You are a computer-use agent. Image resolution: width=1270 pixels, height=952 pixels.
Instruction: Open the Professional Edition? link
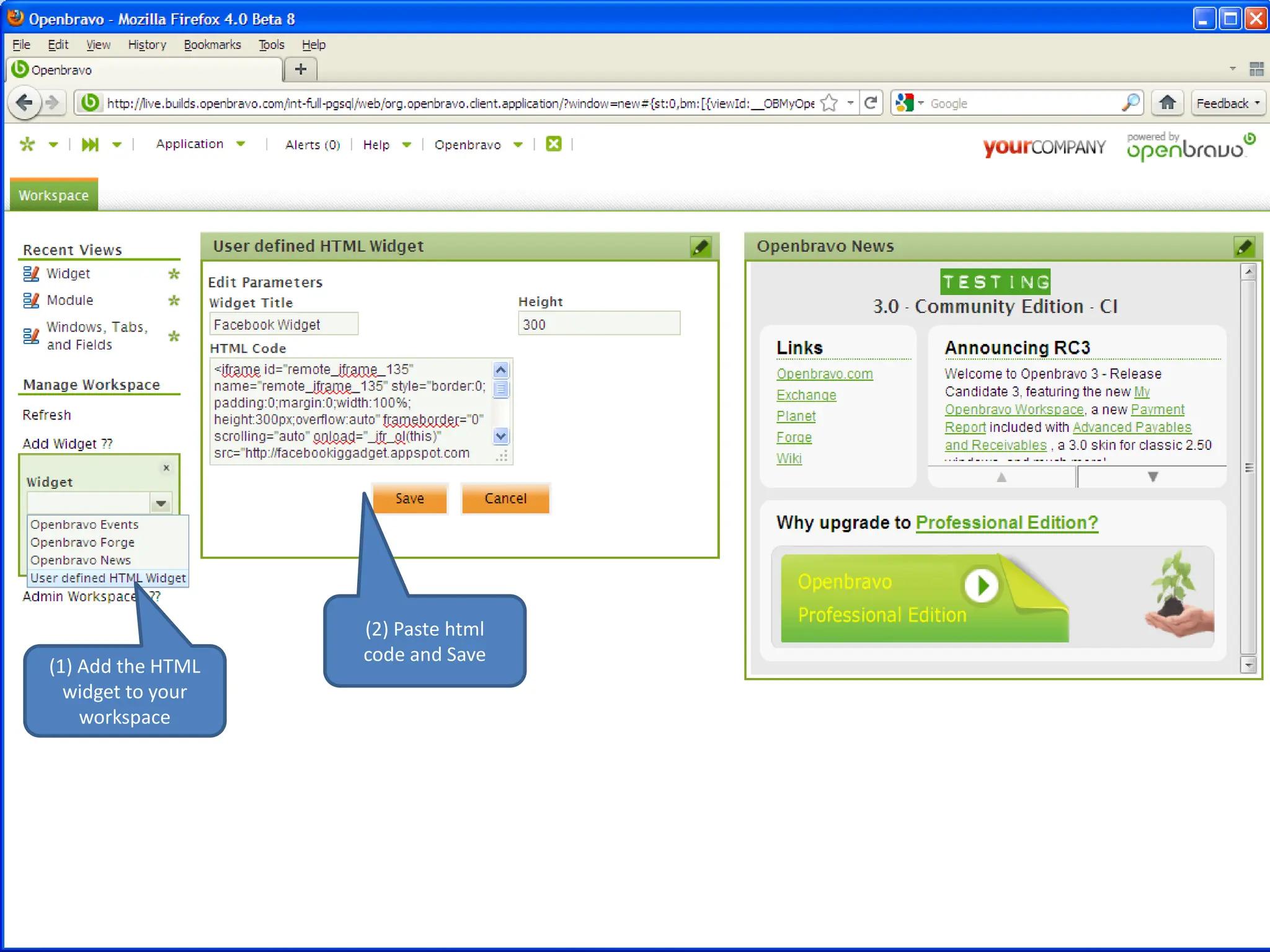click(1006, 522)
